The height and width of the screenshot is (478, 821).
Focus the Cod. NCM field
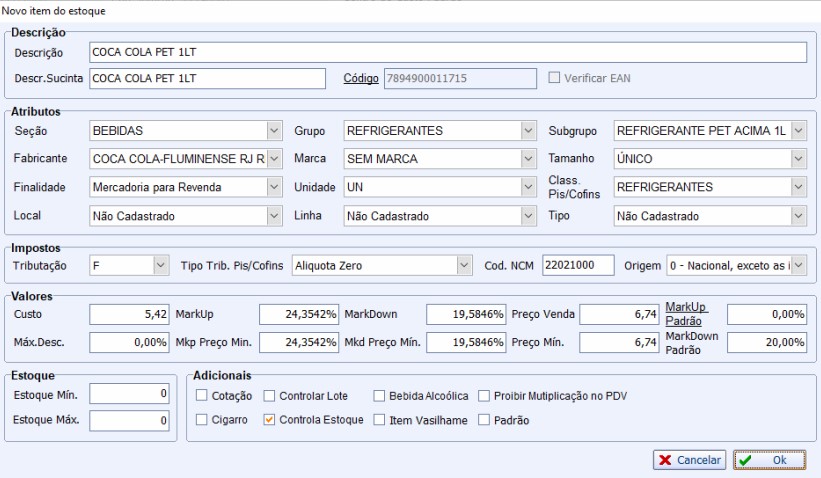577,265
